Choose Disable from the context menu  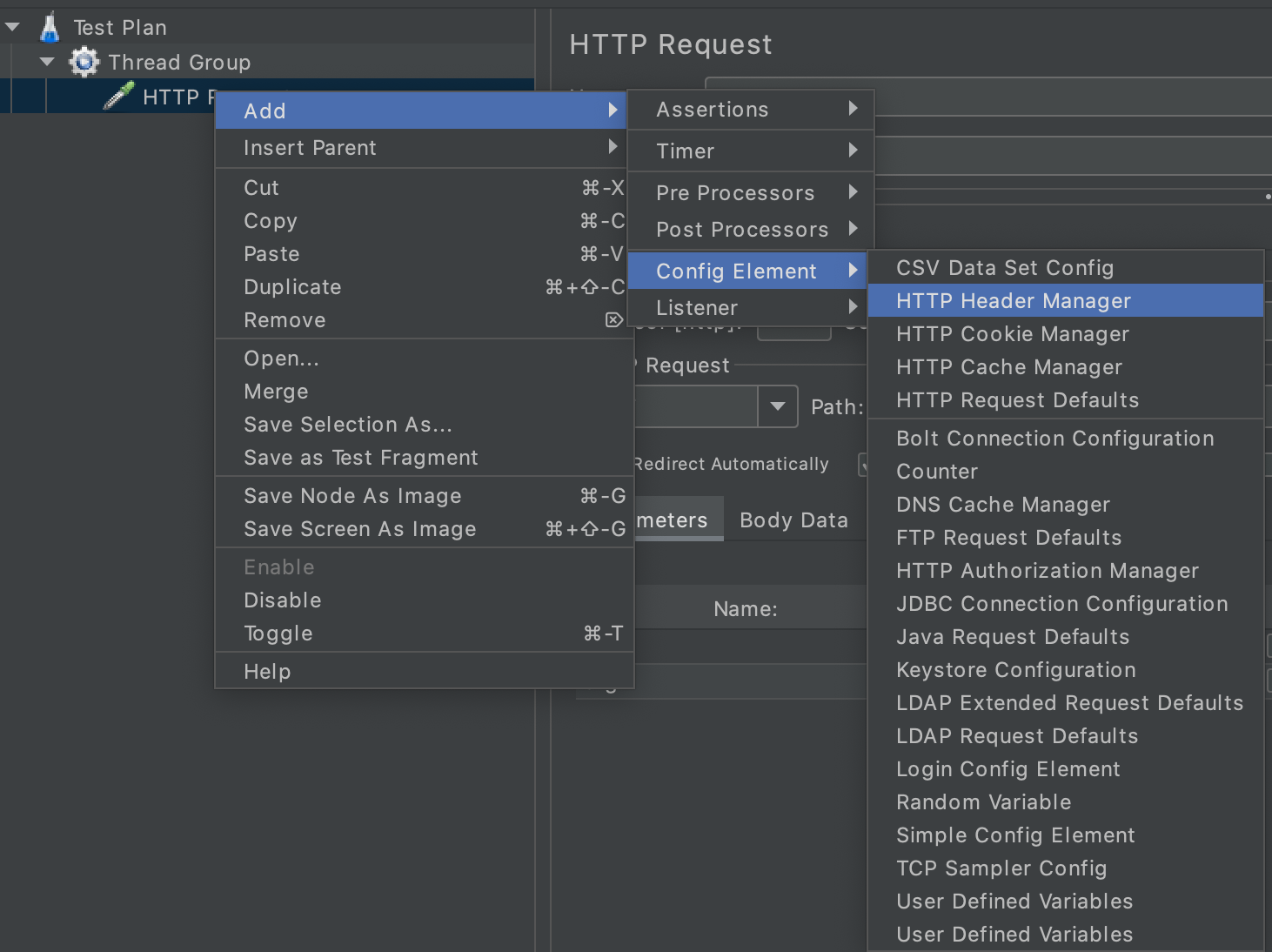[425, 600]
